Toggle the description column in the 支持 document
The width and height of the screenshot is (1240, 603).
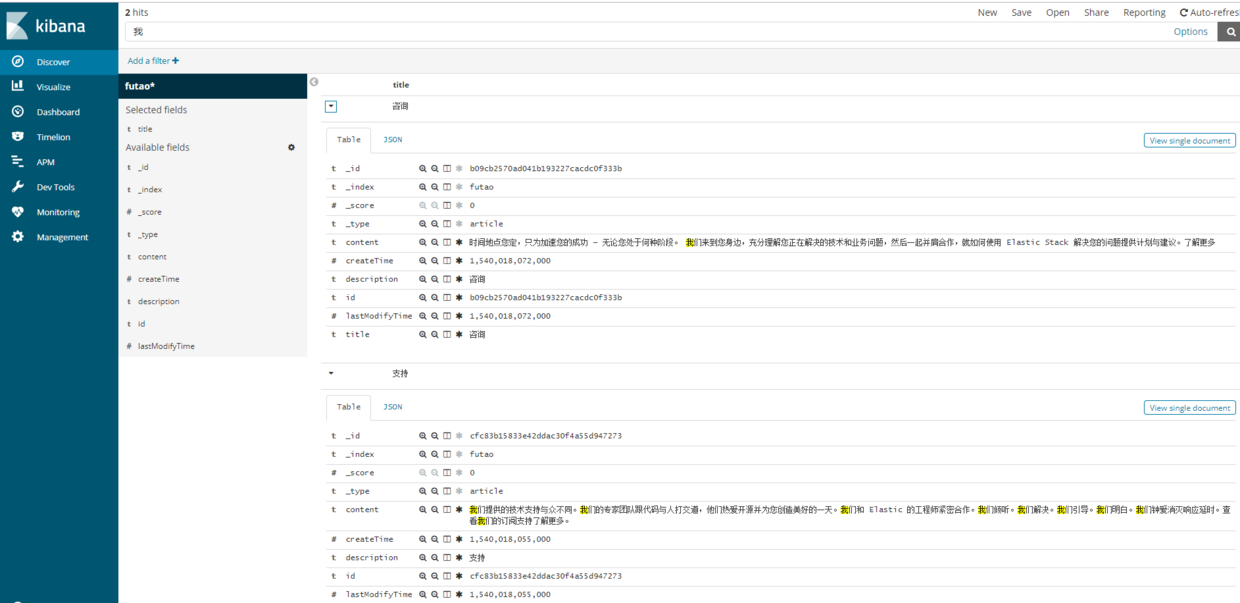pos(447,558)
